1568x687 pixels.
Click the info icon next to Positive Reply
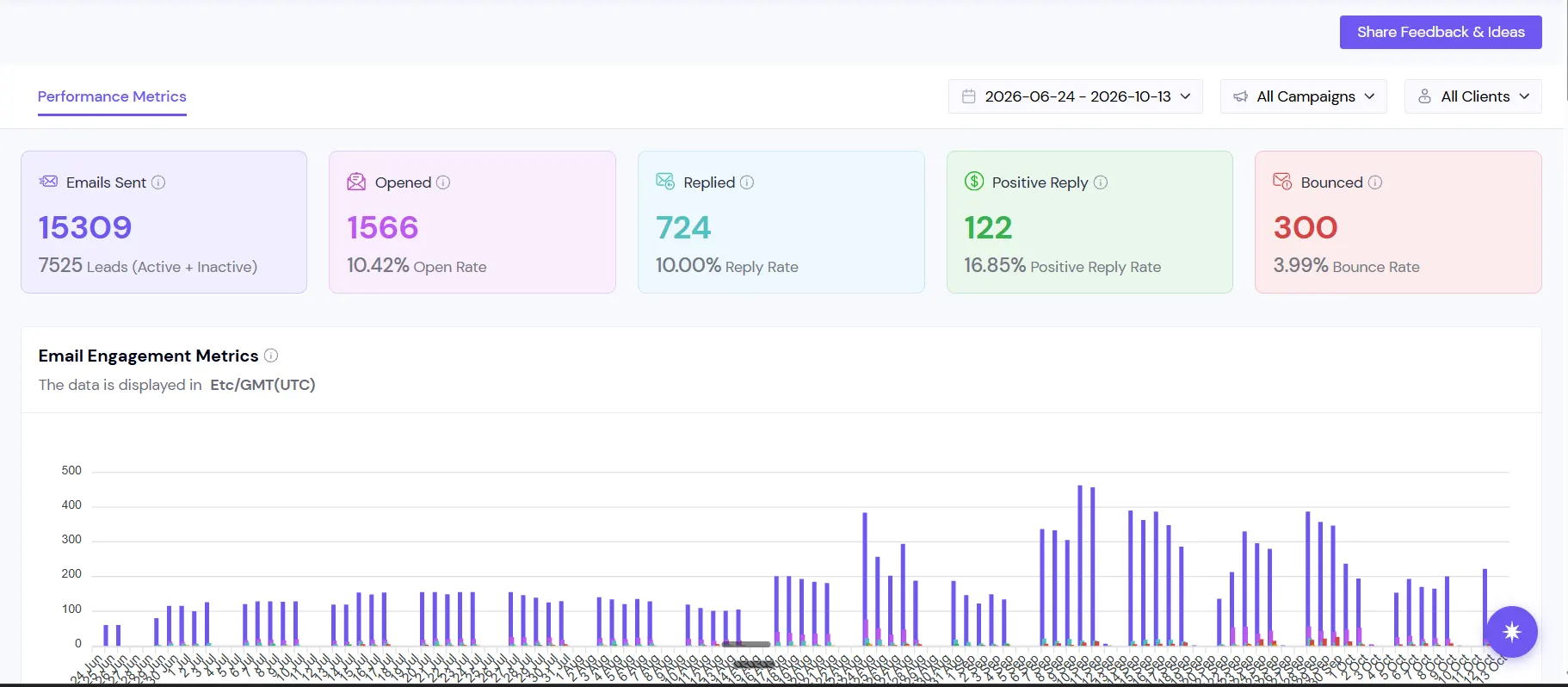tap(1101, 183)
